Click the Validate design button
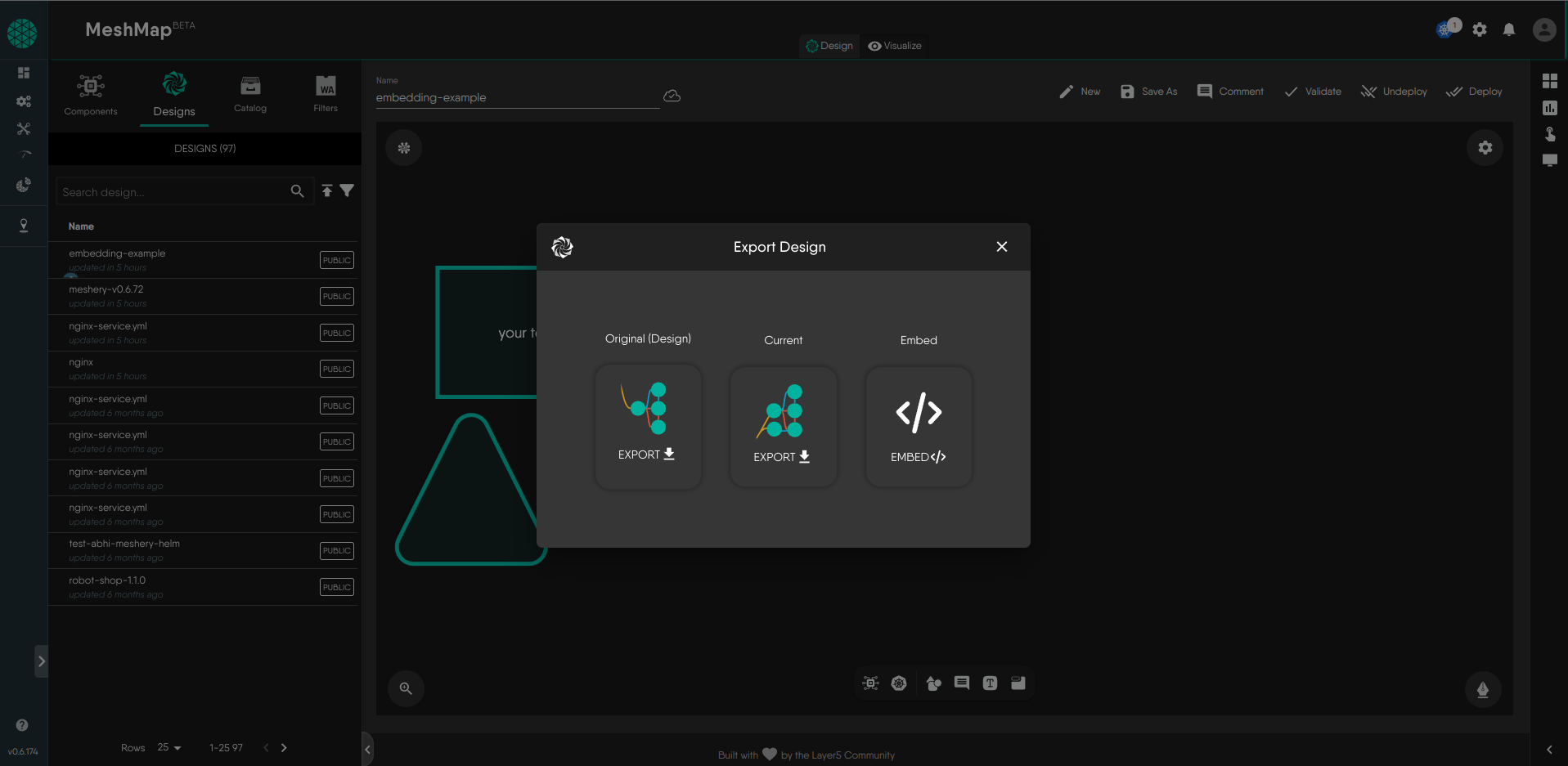Screen dimensions: 1568x766 click(x=1313, y=92)
